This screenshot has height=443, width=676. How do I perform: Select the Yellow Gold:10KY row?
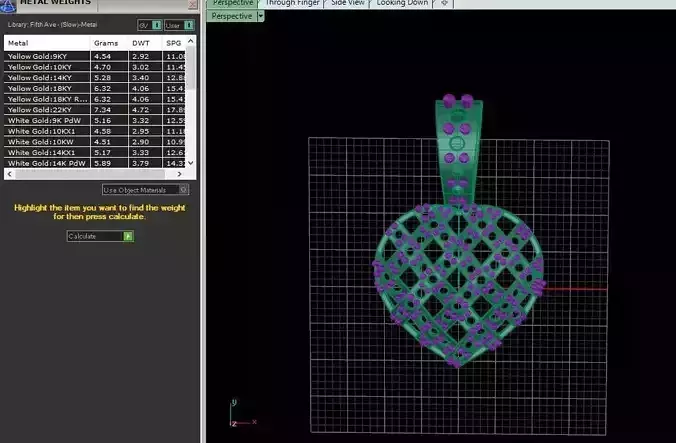[x=95, y=67]
